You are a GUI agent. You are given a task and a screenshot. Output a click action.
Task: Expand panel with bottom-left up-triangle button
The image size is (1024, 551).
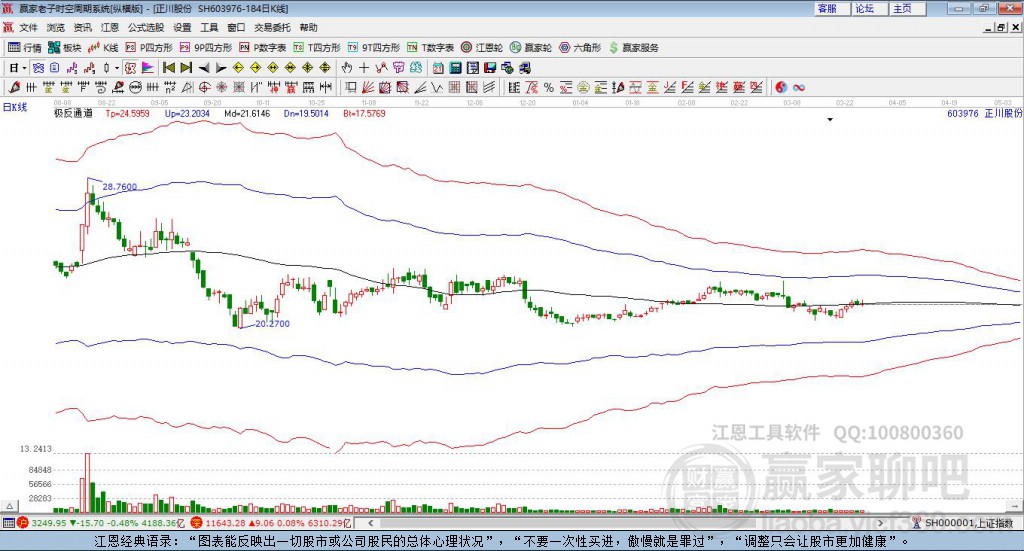point(10,506)
